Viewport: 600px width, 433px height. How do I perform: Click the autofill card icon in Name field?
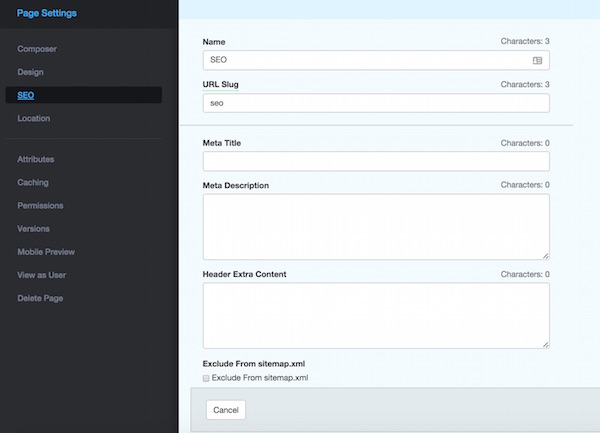[537, 60]
